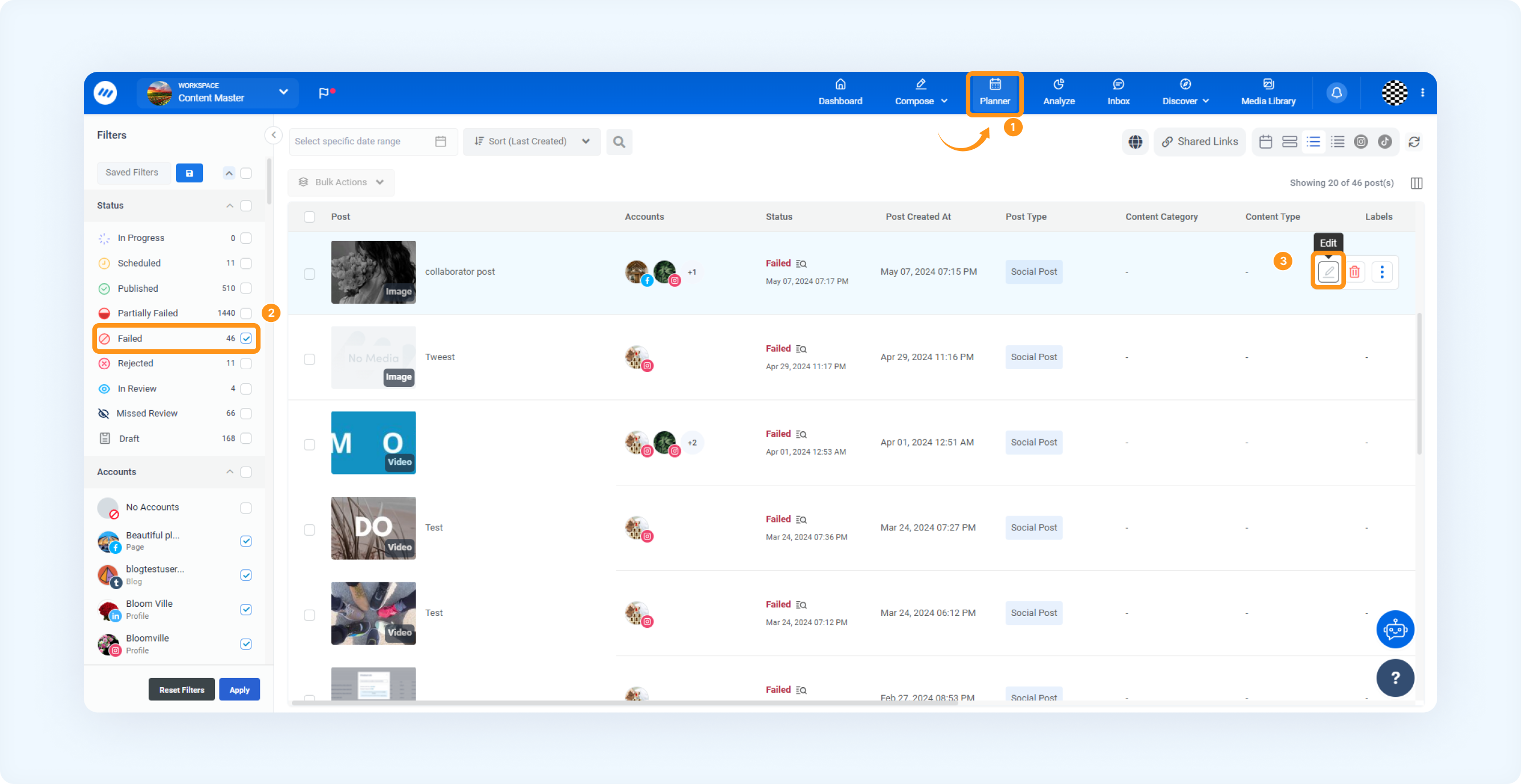This screenshot has height=784, width=1521.
Task: Open the Bulk Actions dropdown
Action: 341,182
